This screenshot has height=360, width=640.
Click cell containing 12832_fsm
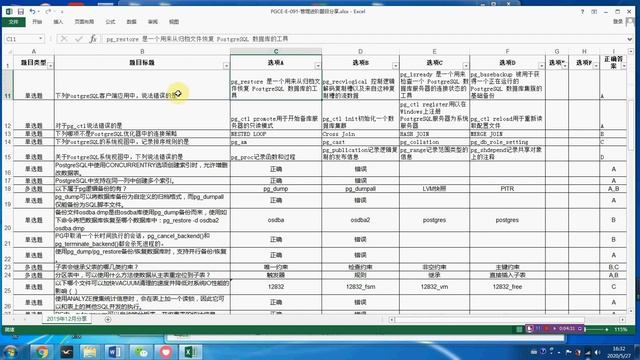(360, 287)
